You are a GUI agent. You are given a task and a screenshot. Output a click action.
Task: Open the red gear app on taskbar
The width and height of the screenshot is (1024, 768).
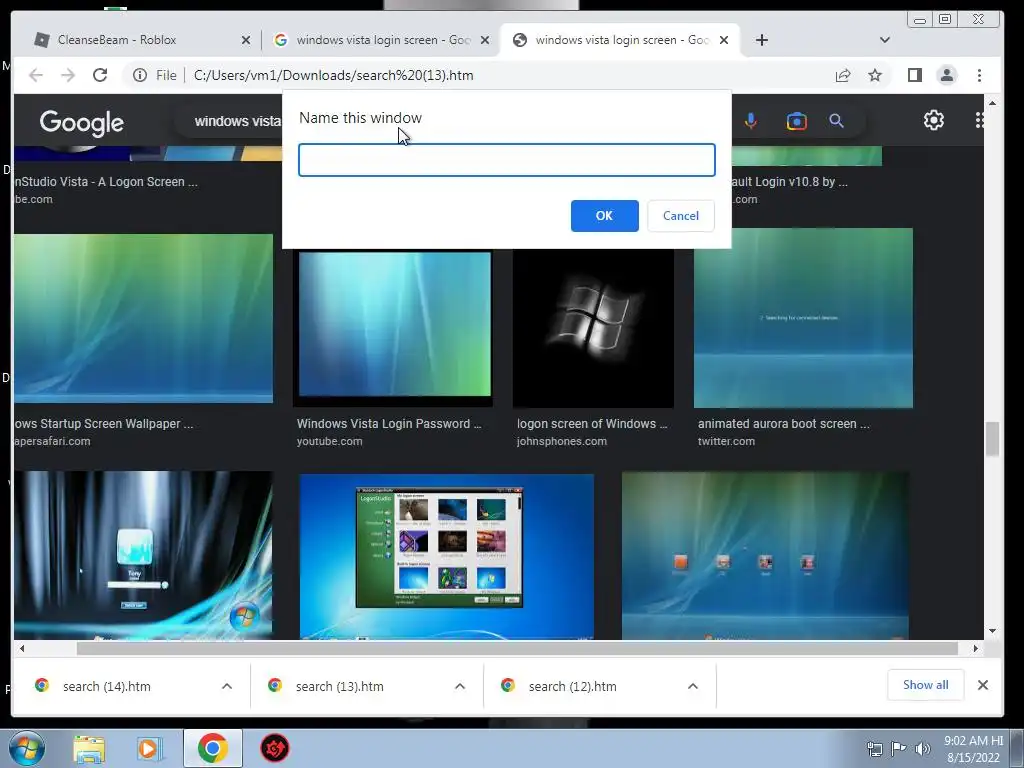point(275,748)
